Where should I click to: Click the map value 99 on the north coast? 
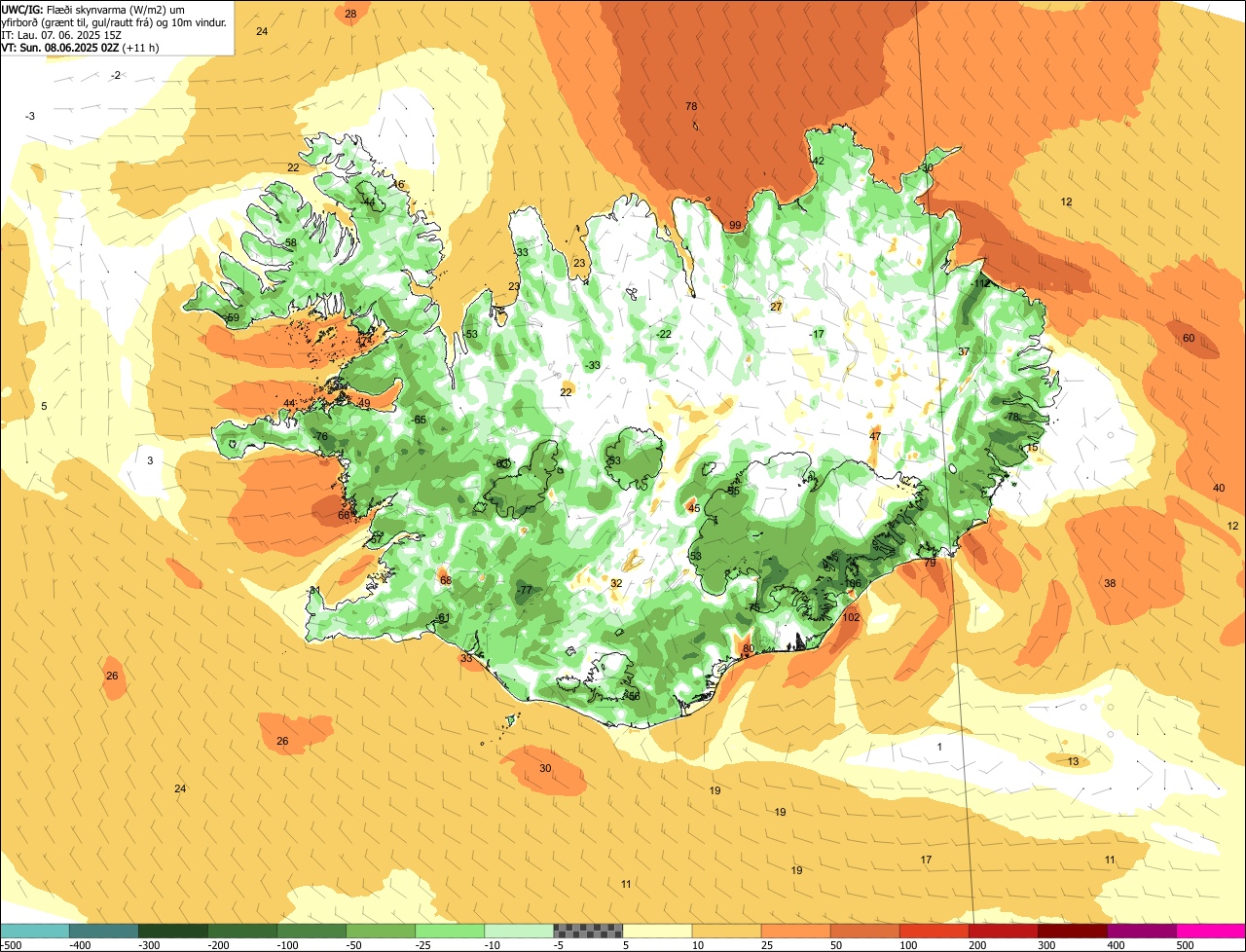735,226
